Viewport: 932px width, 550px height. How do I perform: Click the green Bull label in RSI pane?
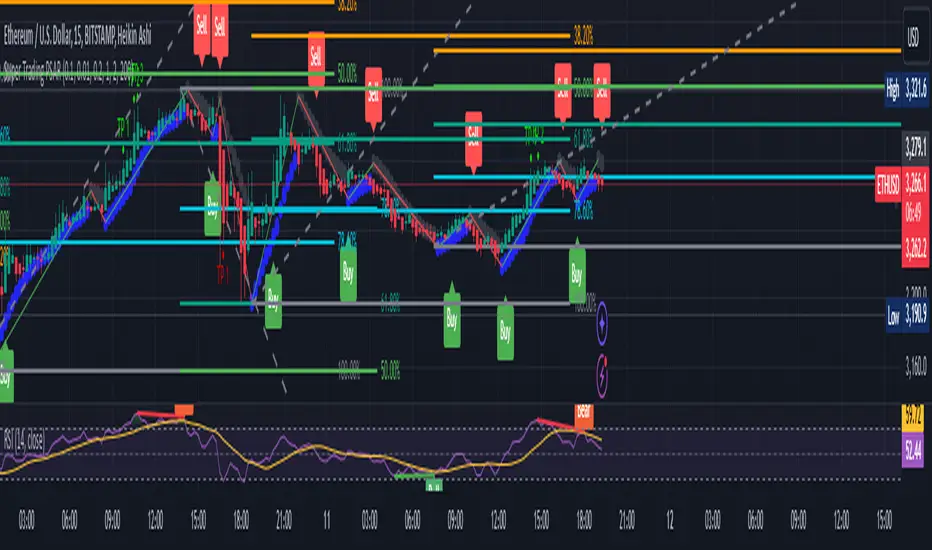(434, 485)
